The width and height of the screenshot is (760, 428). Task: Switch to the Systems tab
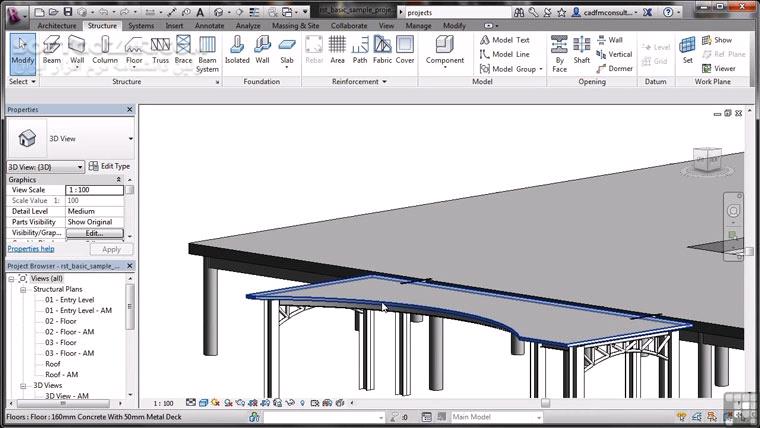point(141,25)
